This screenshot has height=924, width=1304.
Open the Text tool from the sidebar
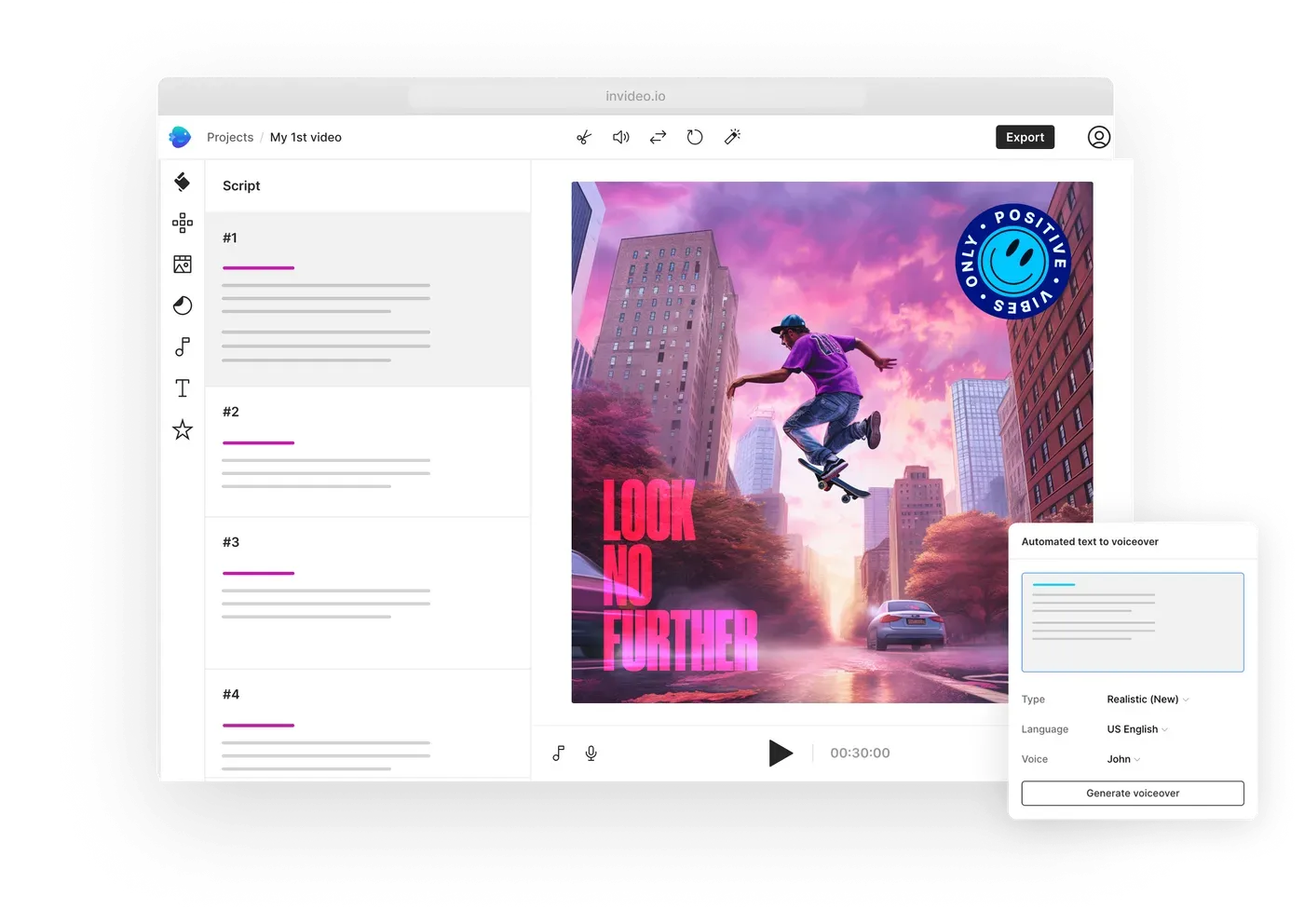[x=183, y=387]
